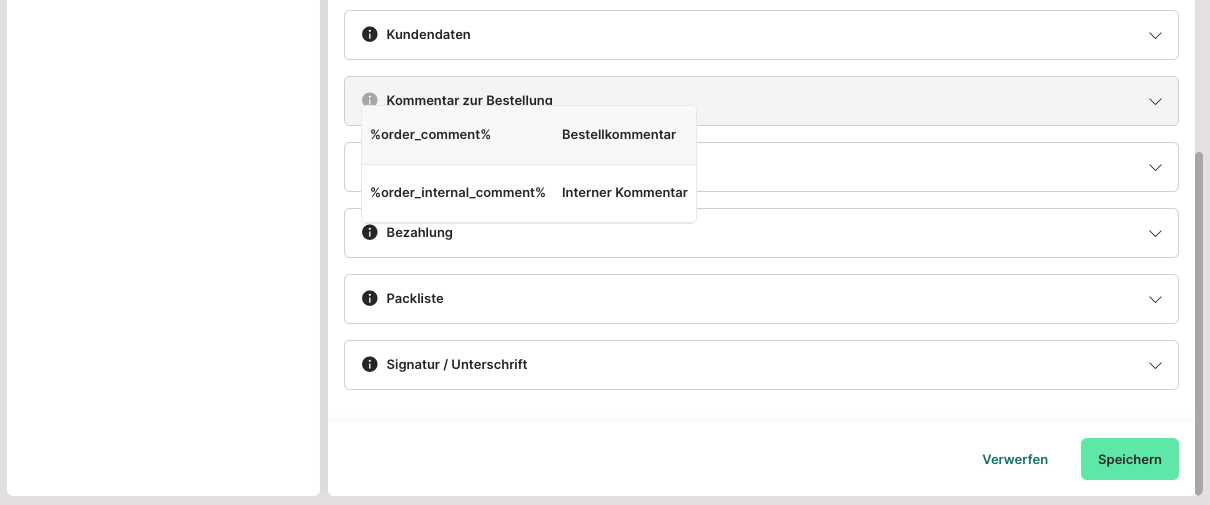Expand Kommentar zur Bestellung with its chevron
Viewport: 1210px width, 505px height.
(1155, 101)
